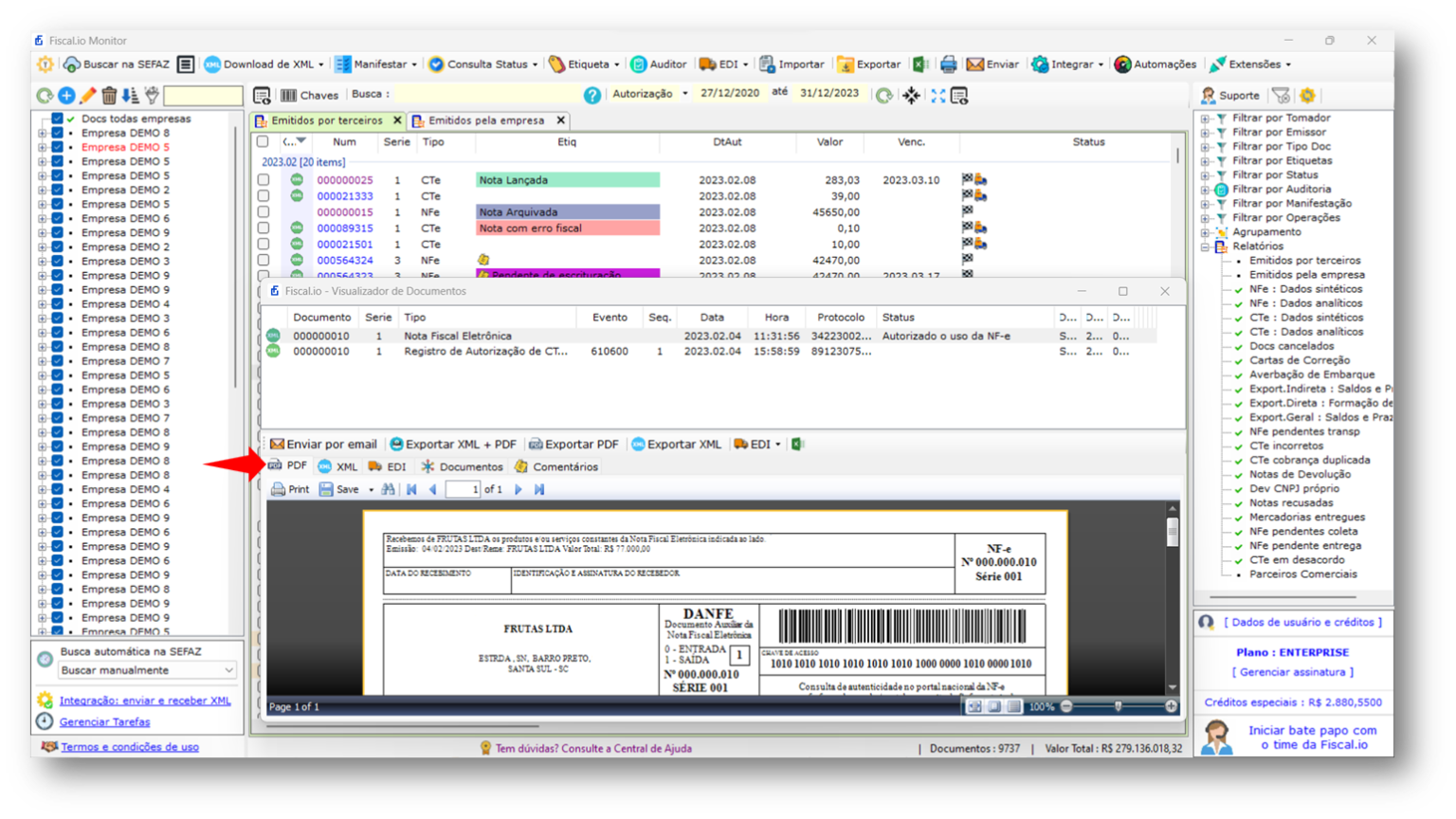Select the pencil edit icon above the company list
This screenshot has width=1456, height=819.
87,95
